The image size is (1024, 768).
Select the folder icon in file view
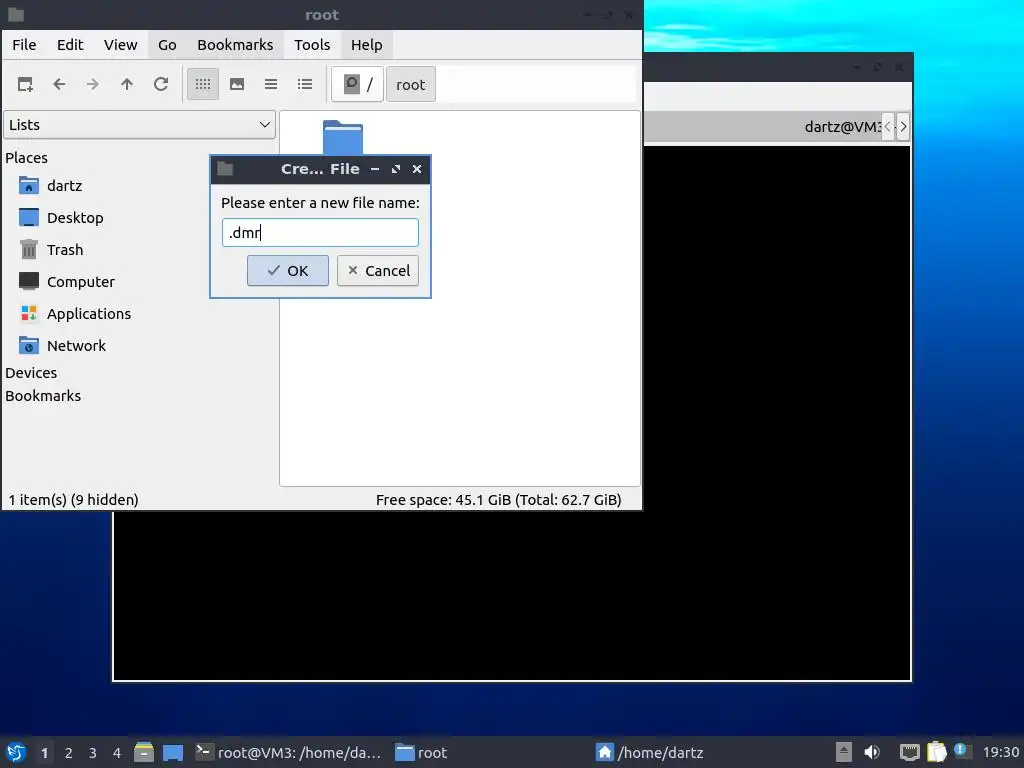[x=343, y=137]
